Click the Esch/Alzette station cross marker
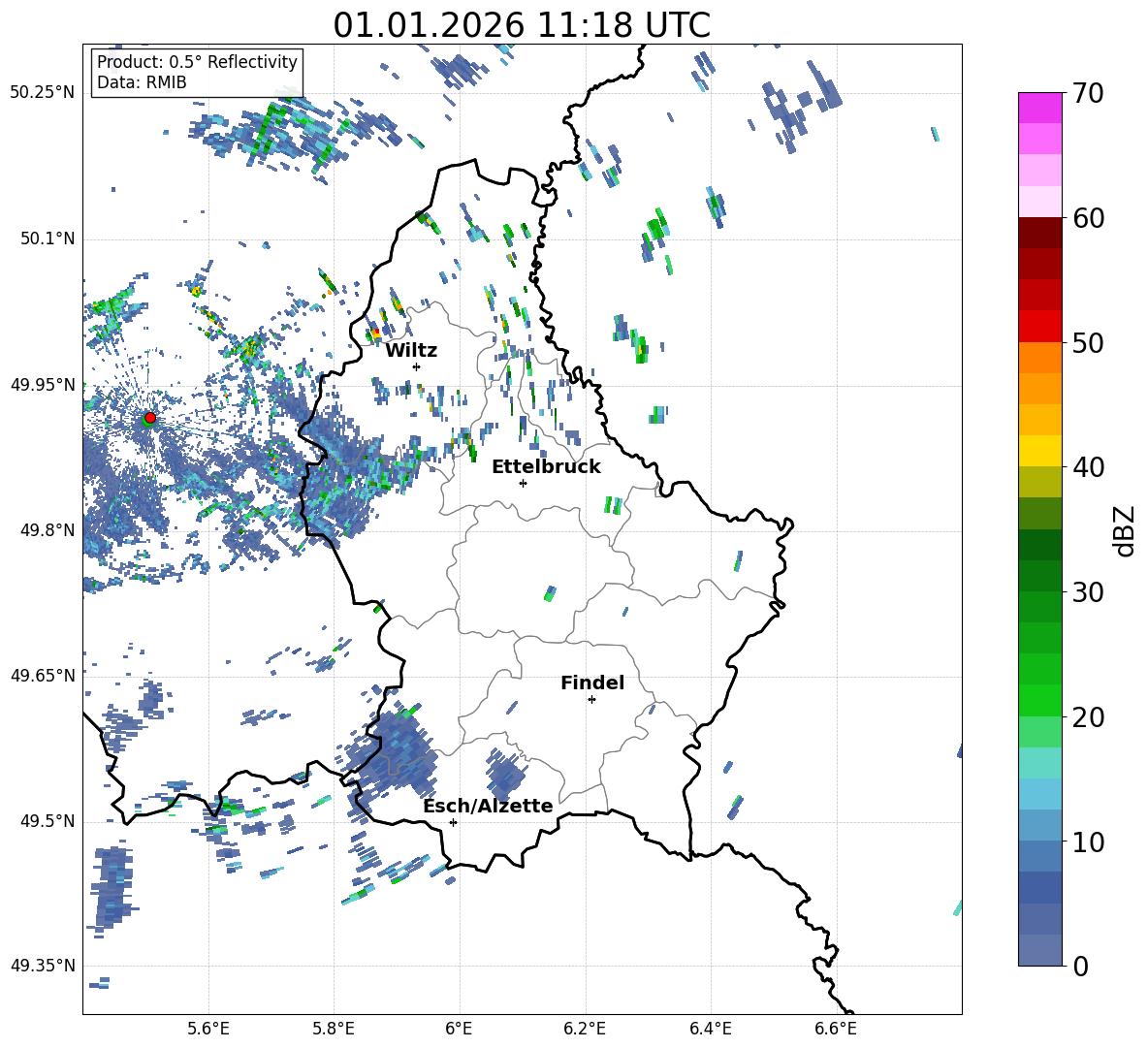The width and height of the screenshot is (1148, 1048). [453, 822]
